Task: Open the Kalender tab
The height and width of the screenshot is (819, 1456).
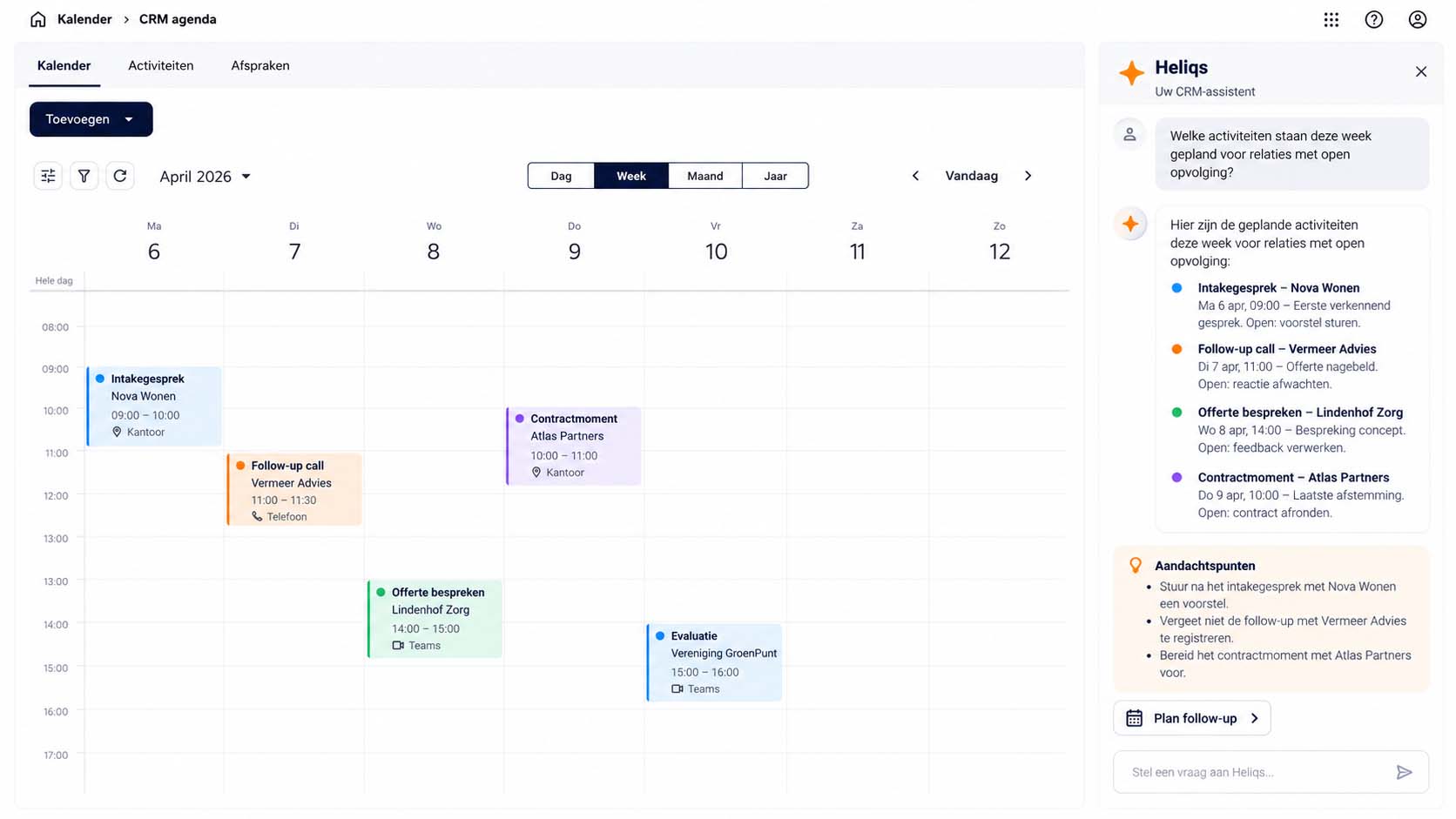Action: pos(64,65)
